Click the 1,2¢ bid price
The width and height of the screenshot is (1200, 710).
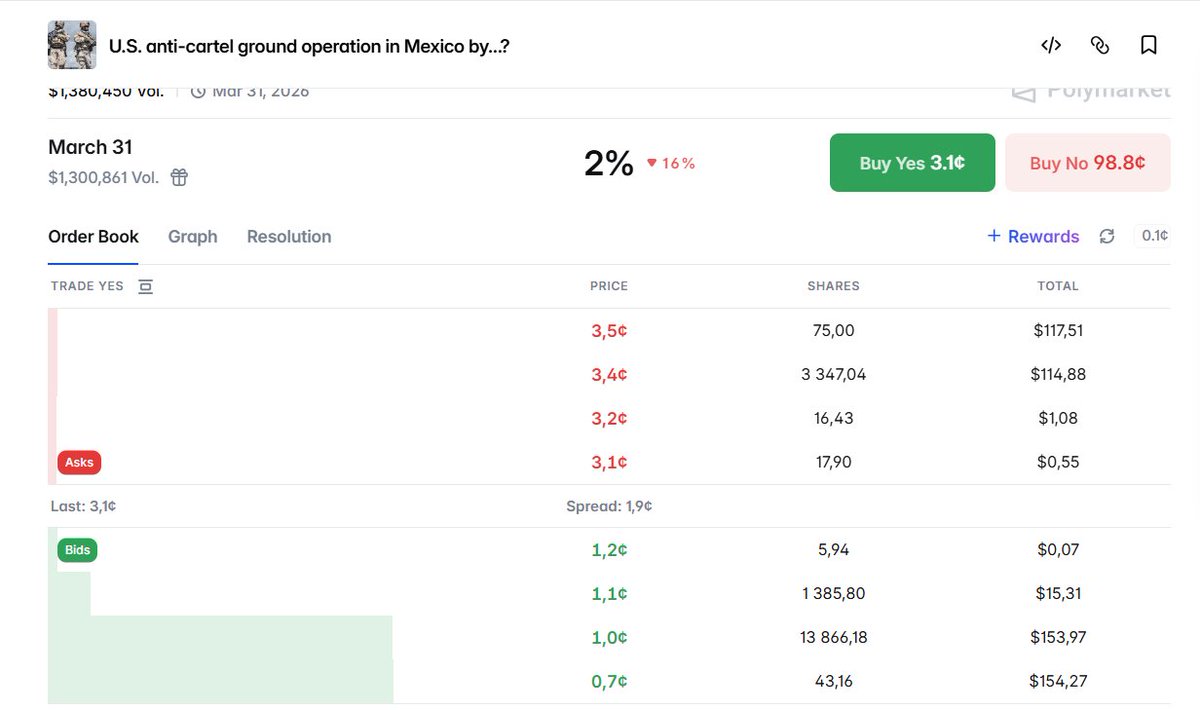click(x=609, y=550)
